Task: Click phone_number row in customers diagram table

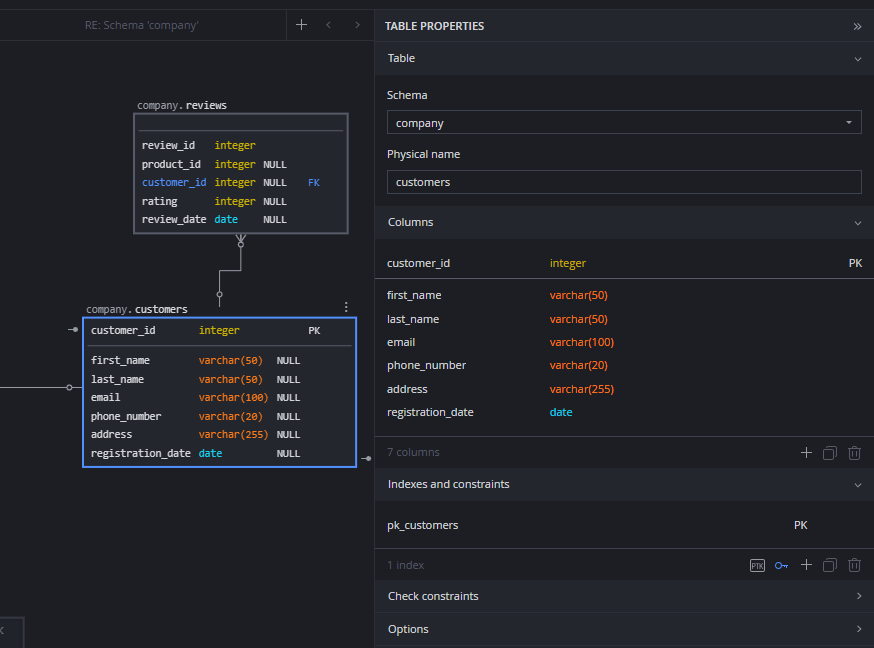Action: click(219, 416)
